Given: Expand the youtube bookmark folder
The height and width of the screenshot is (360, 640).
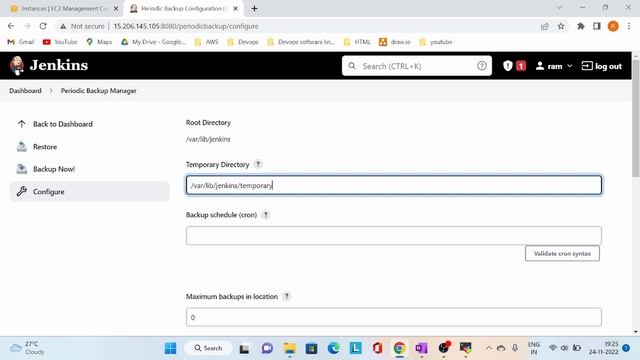Looking at the screenshot, I should [x=436, y=42].
